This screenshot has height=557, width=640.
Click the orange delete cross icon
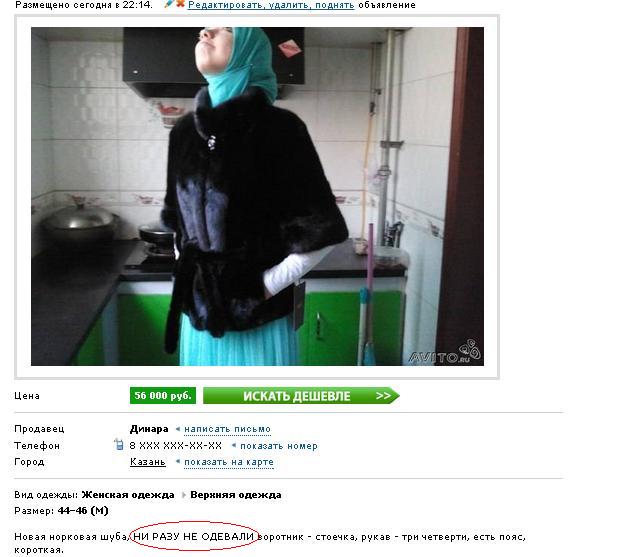(180, 4)
